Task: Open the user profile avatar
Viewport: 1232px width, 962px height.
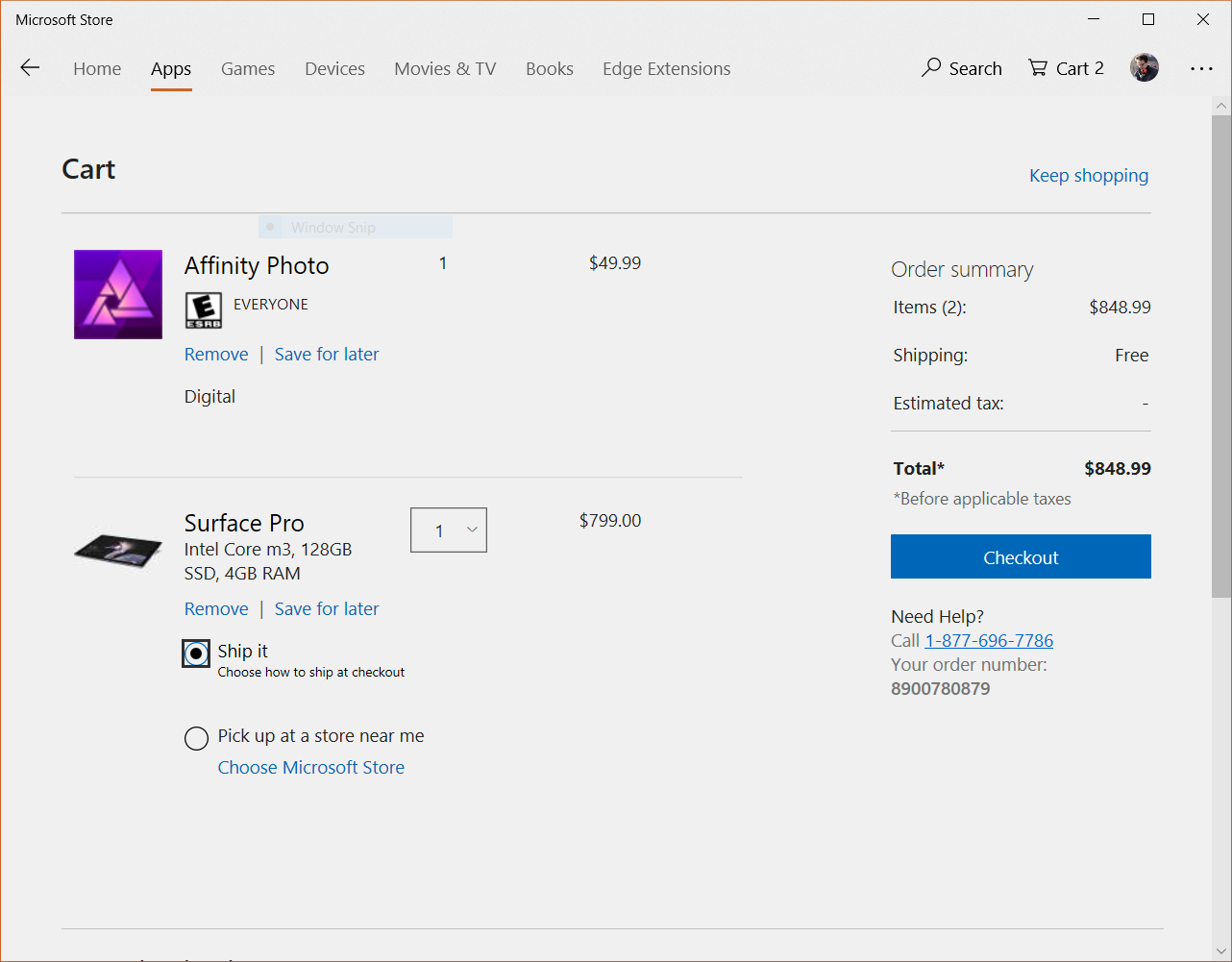Action: [1144, 67]
